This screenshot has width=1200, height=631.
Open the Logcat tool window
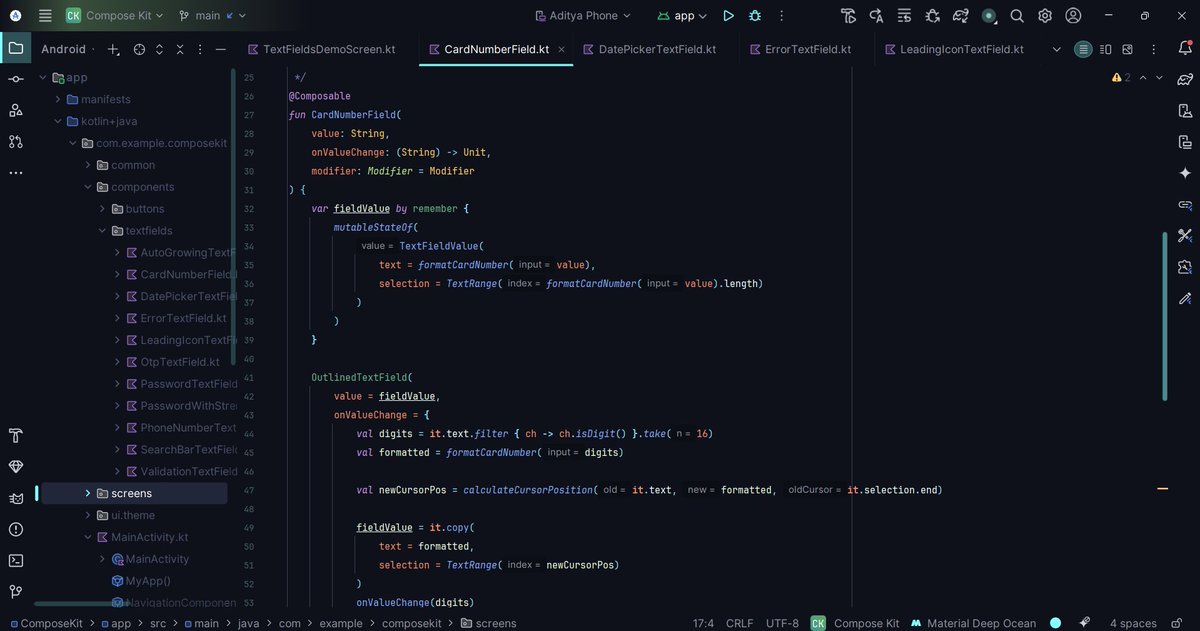tap(16, 498)
